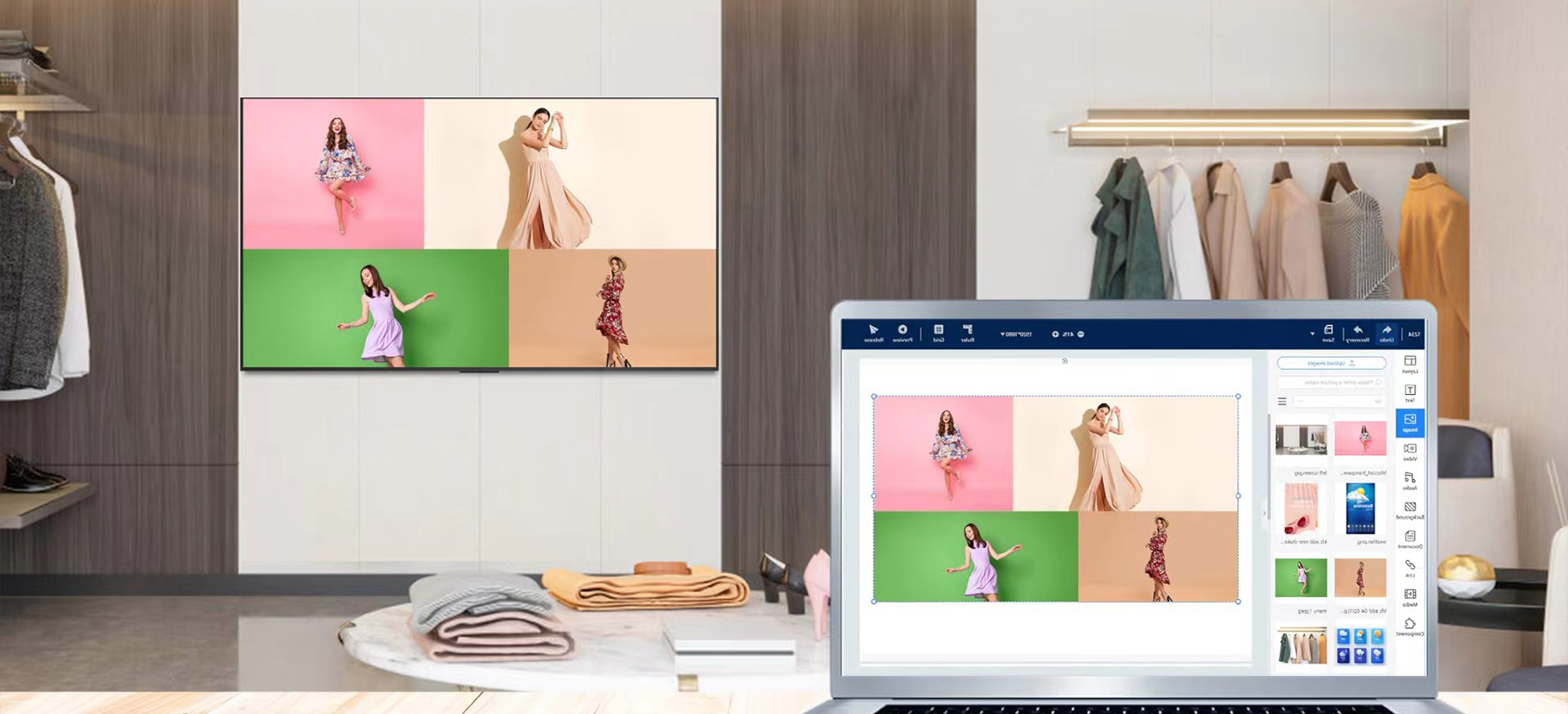Open the Component panel in the sidebar

point(1410,627)
